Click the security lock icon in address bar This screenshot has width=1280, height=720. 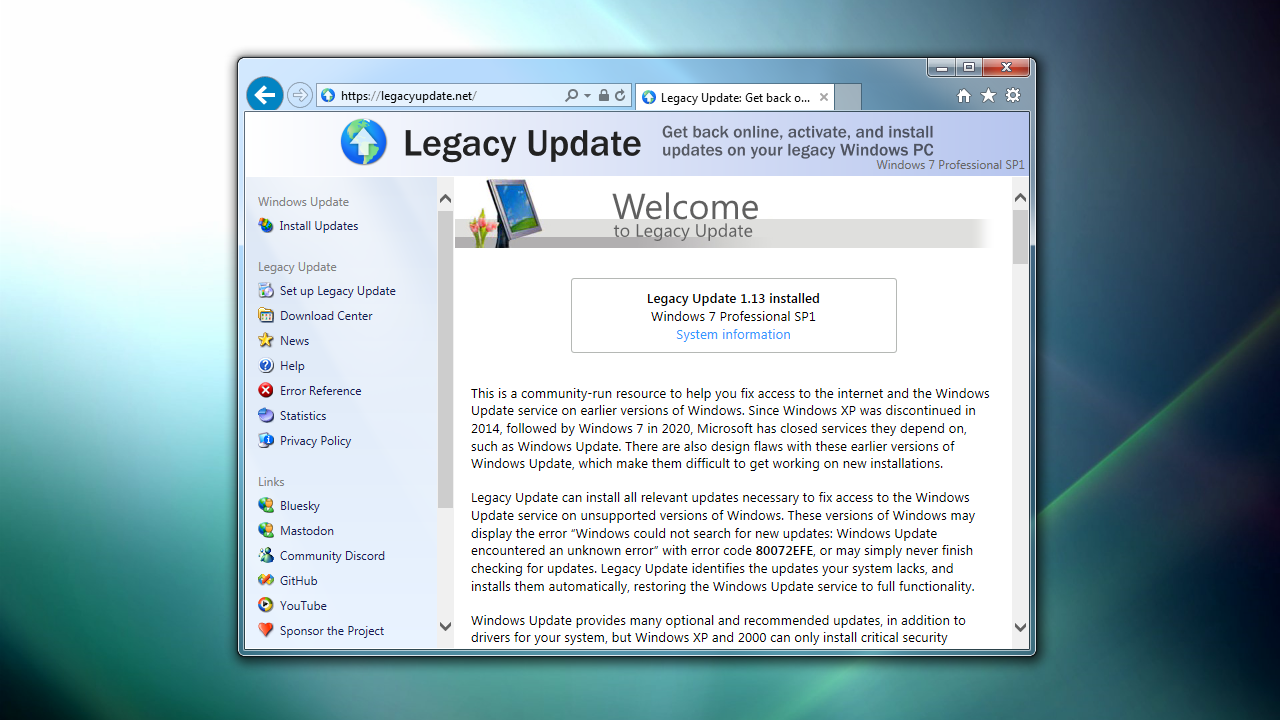[604, 94]
